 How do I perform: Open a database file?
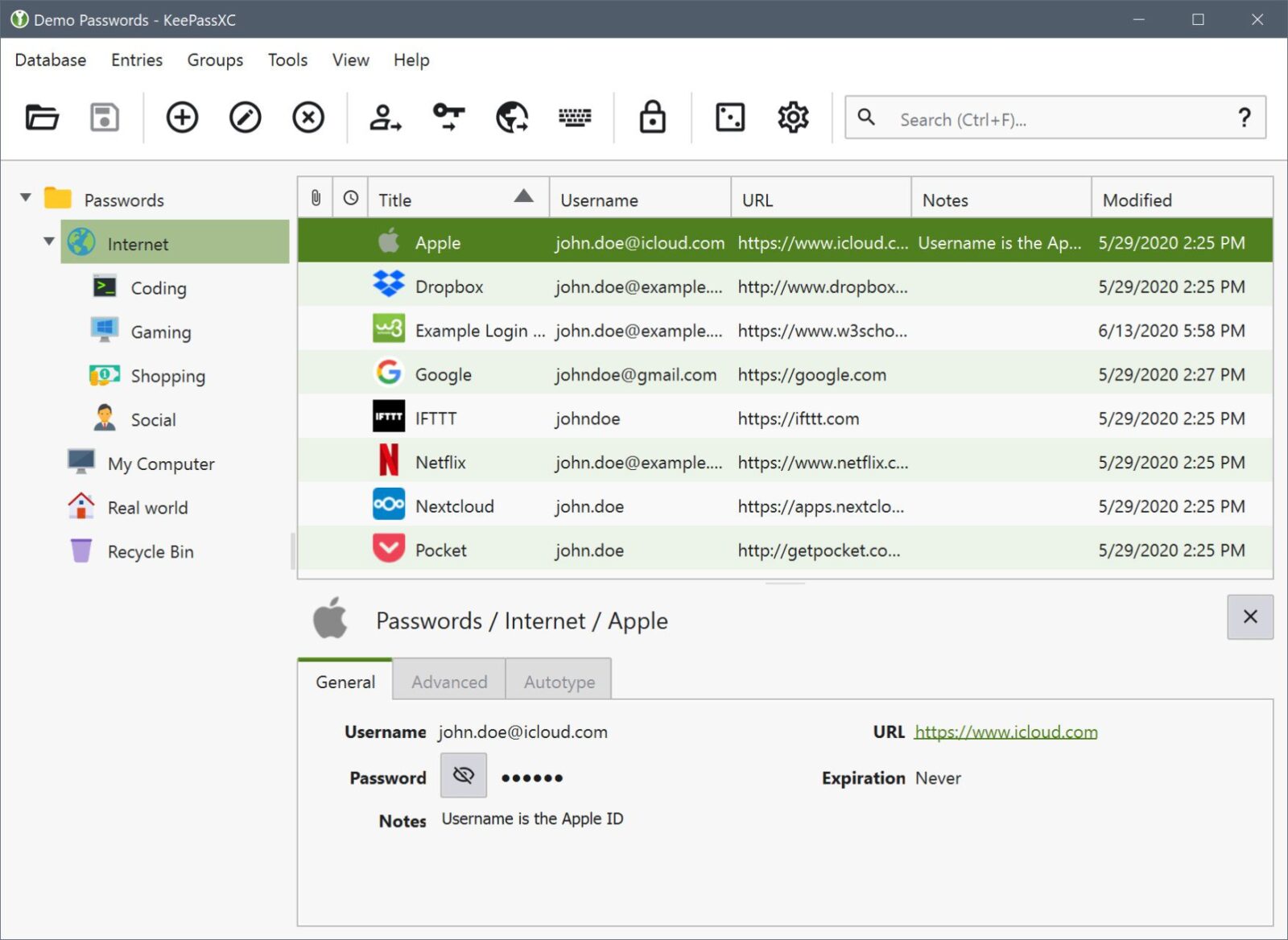coord(41,117)
